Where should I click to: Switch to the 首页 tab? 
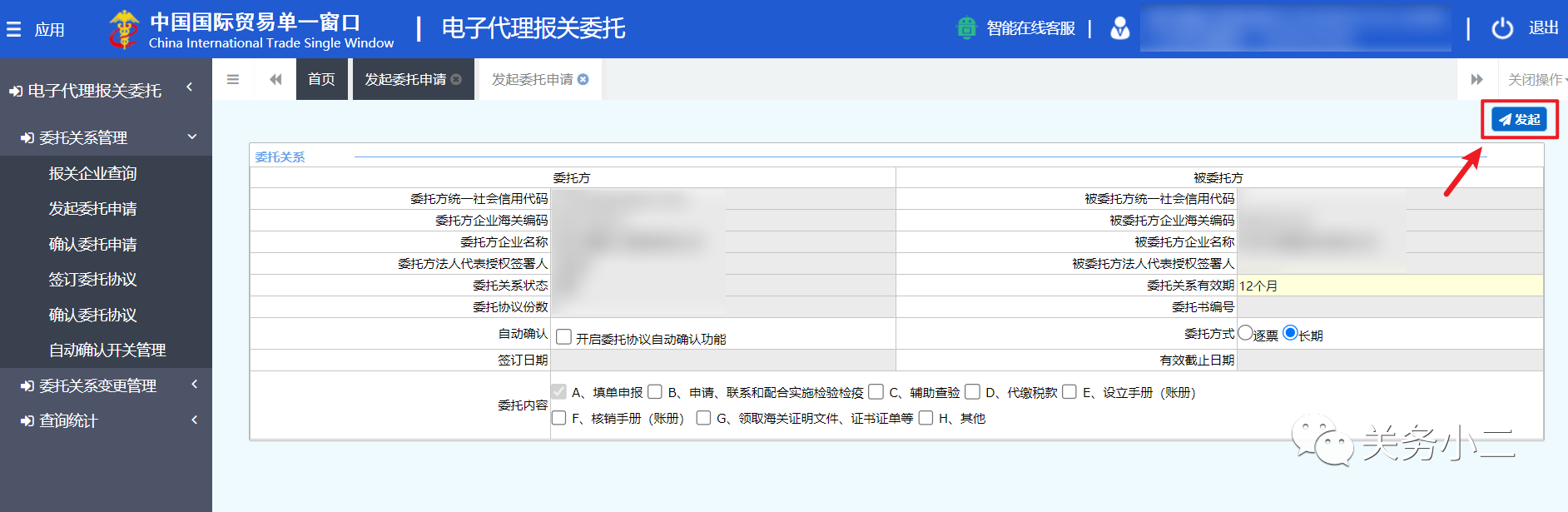[x=321, y=79]
